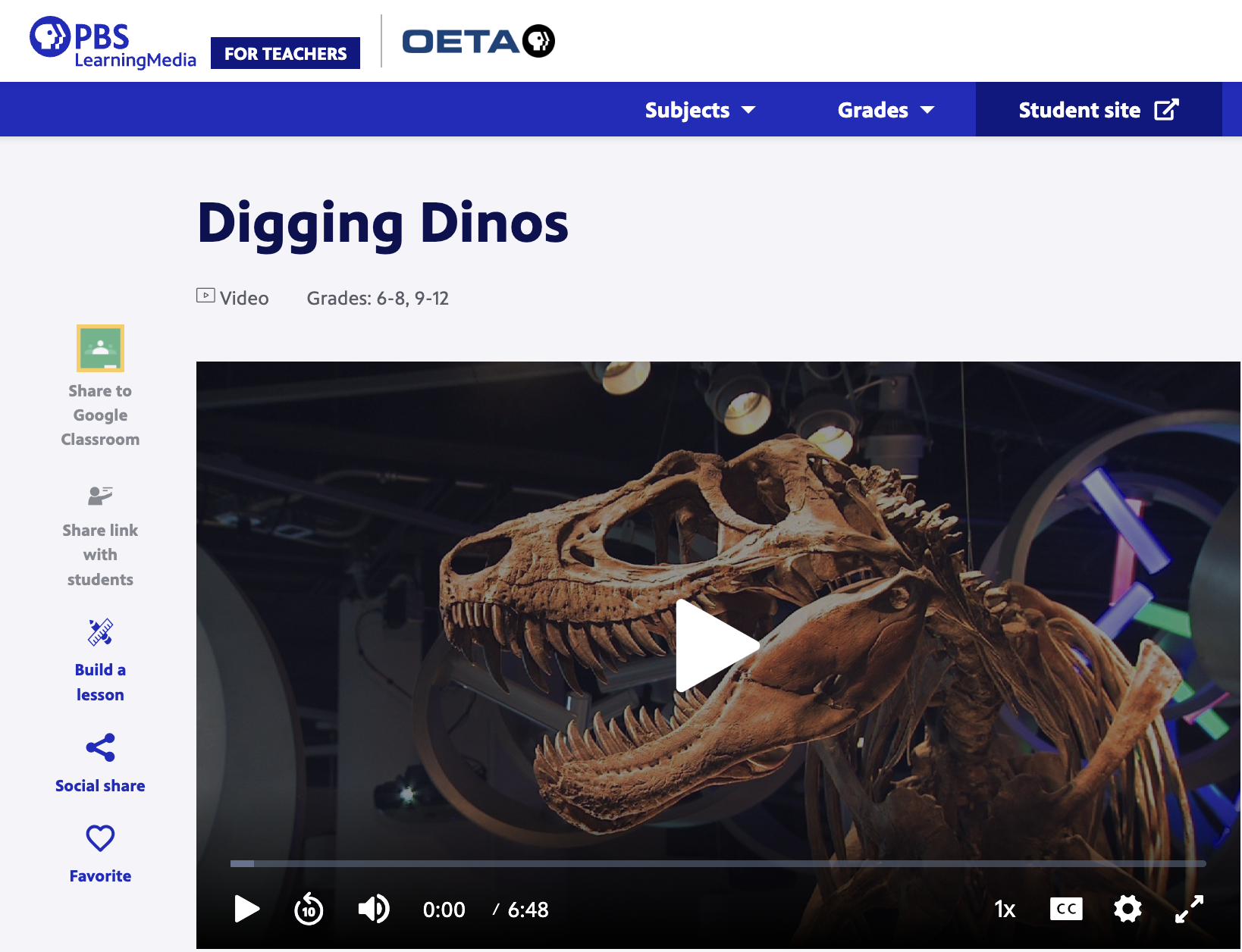Click the Share link with students icon

tap(100, 496)
